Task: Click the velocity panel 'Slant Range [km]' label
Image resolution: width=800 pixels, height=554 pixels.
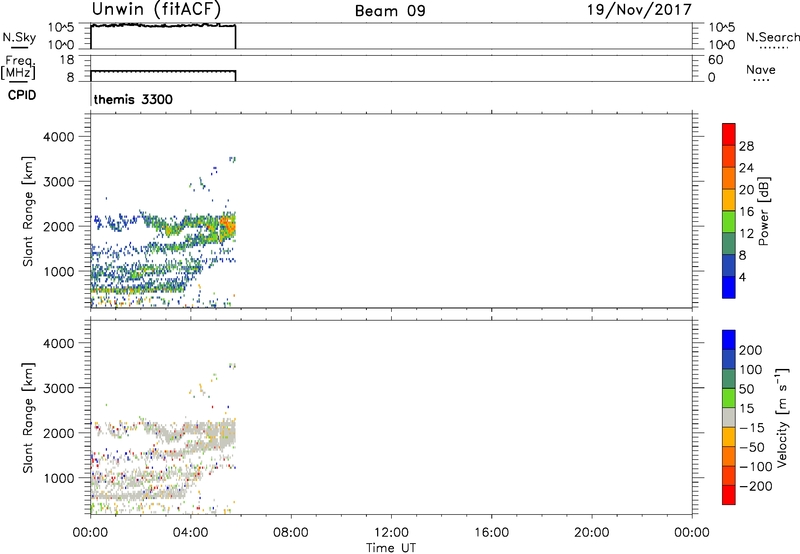Action: [28, 418]
